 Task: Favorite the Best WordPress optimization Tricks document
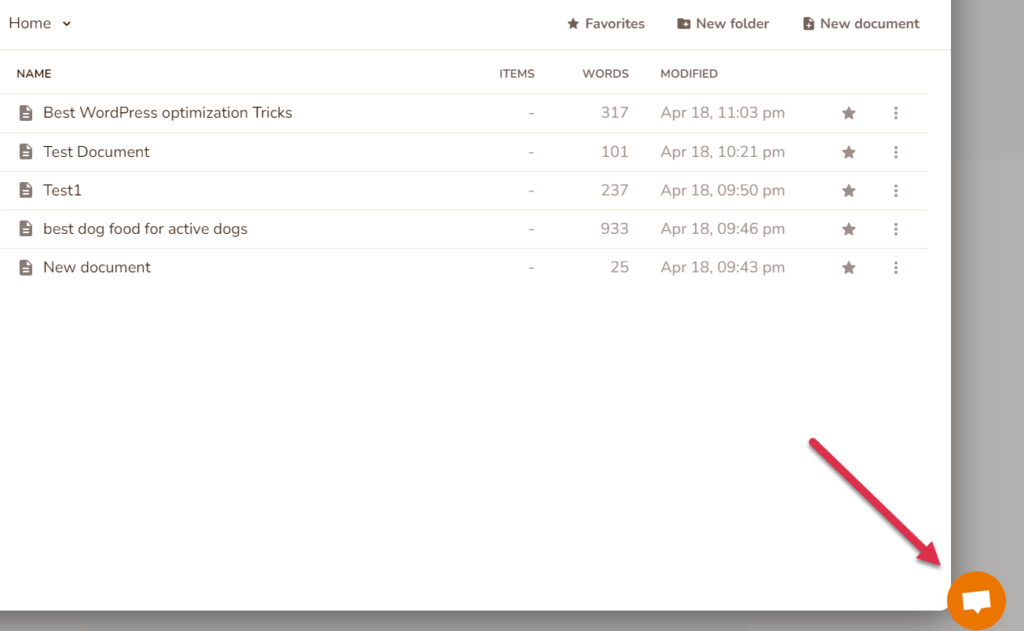849,113
